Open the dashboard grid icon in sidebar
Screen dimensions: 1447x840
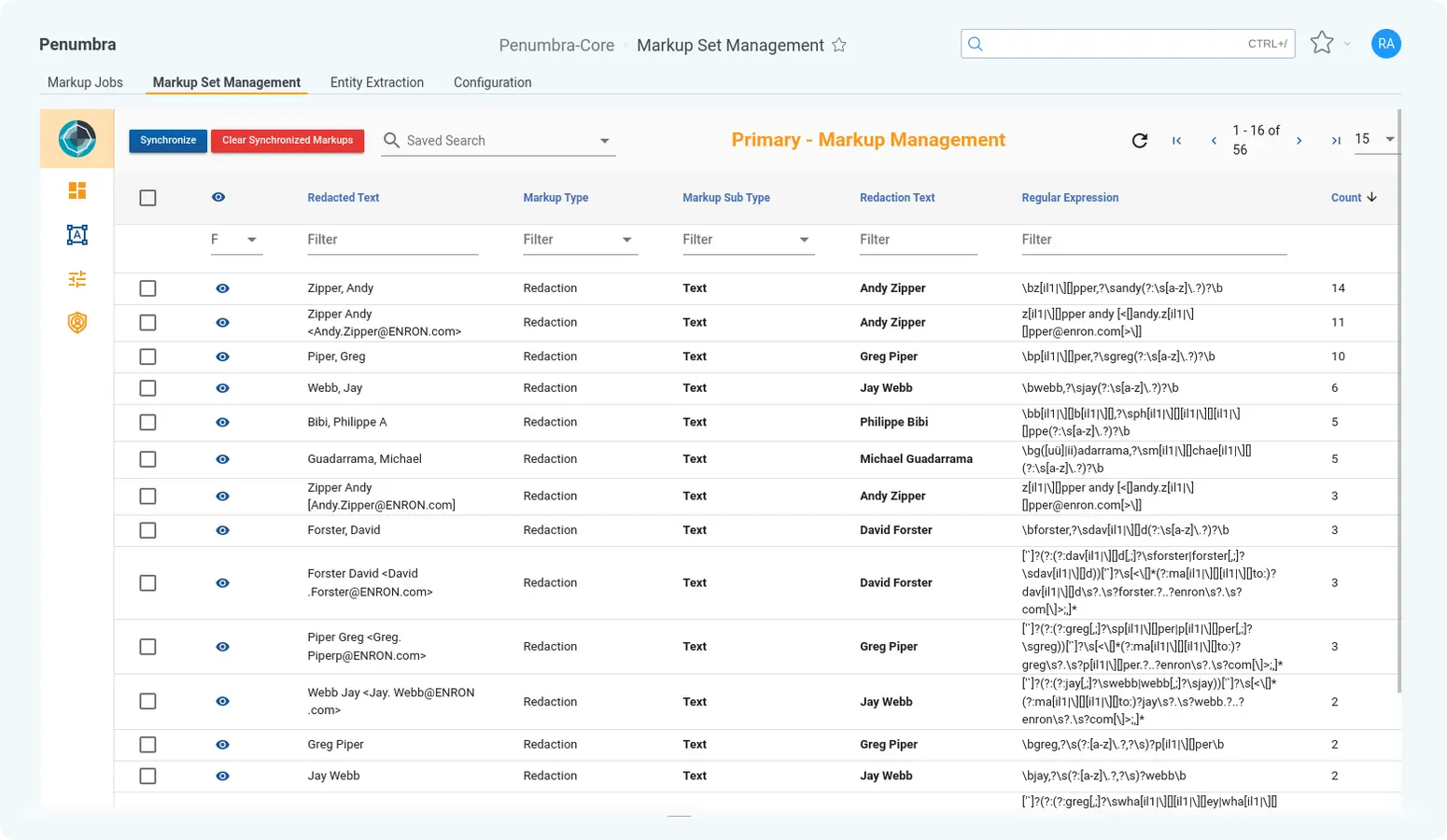tap(77, 190)
